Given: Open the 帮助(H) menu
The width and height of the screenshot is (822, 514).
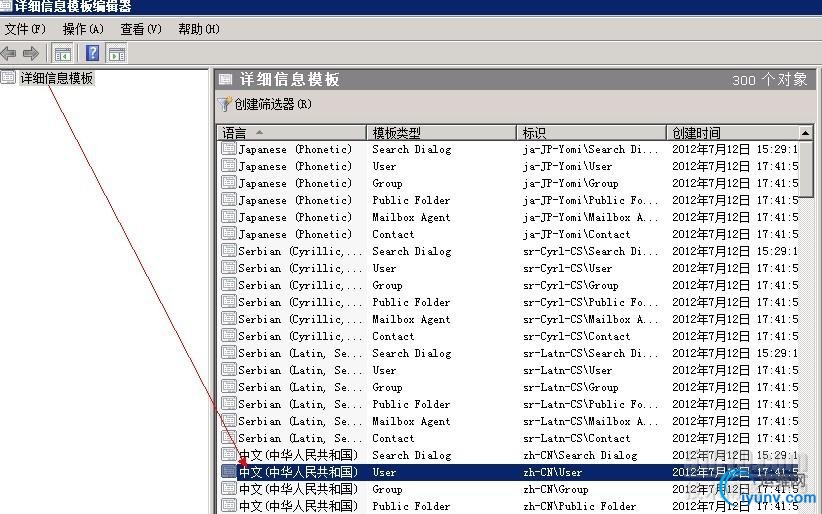Looking at the screenshot, I should click(x=199, y=29).
